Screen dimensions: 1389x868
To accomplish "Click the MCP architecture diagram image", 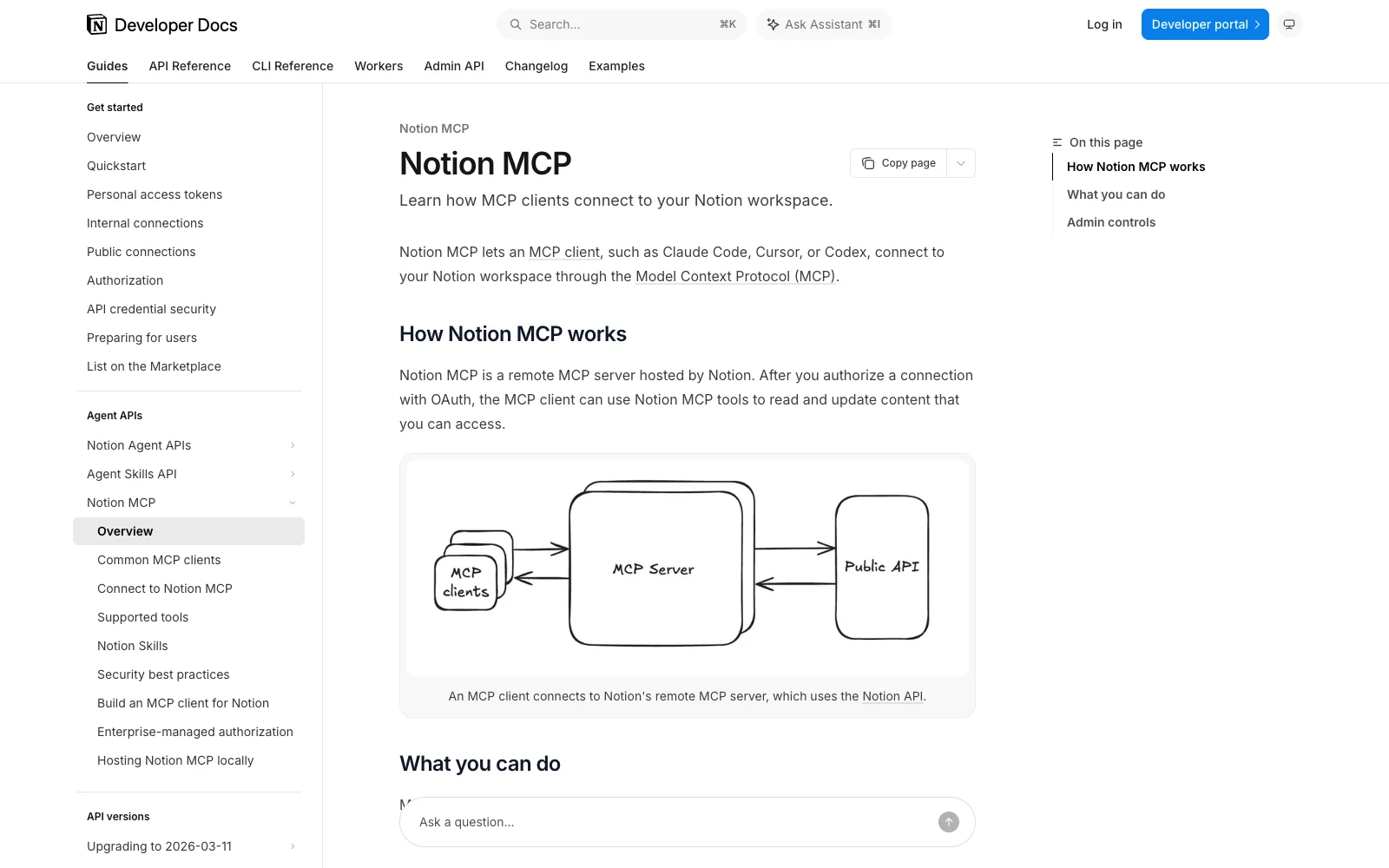I will coord(687,568).
